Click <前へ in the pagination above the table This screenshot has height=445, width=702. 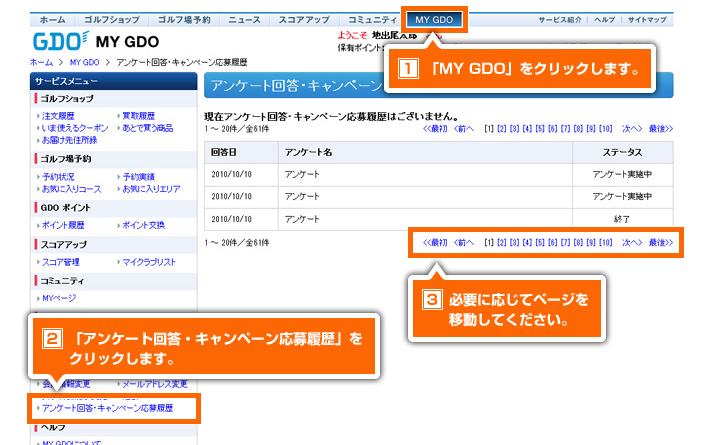pyautogui.click(x=463, y=129)
